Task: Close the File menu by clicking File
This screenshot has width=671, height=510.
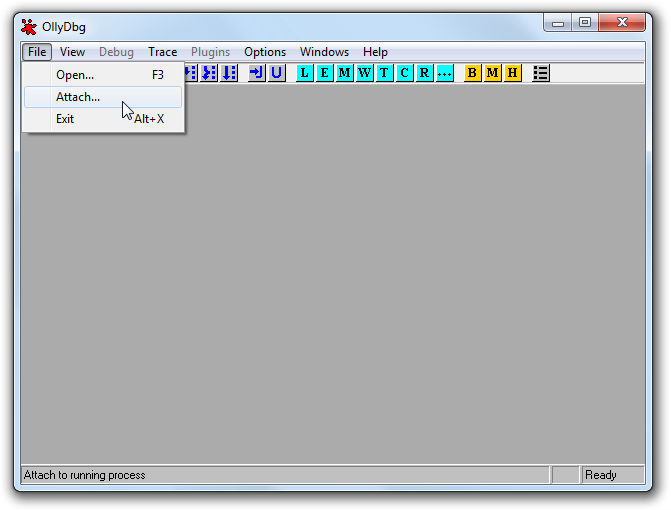Action: tap(37, 52)
